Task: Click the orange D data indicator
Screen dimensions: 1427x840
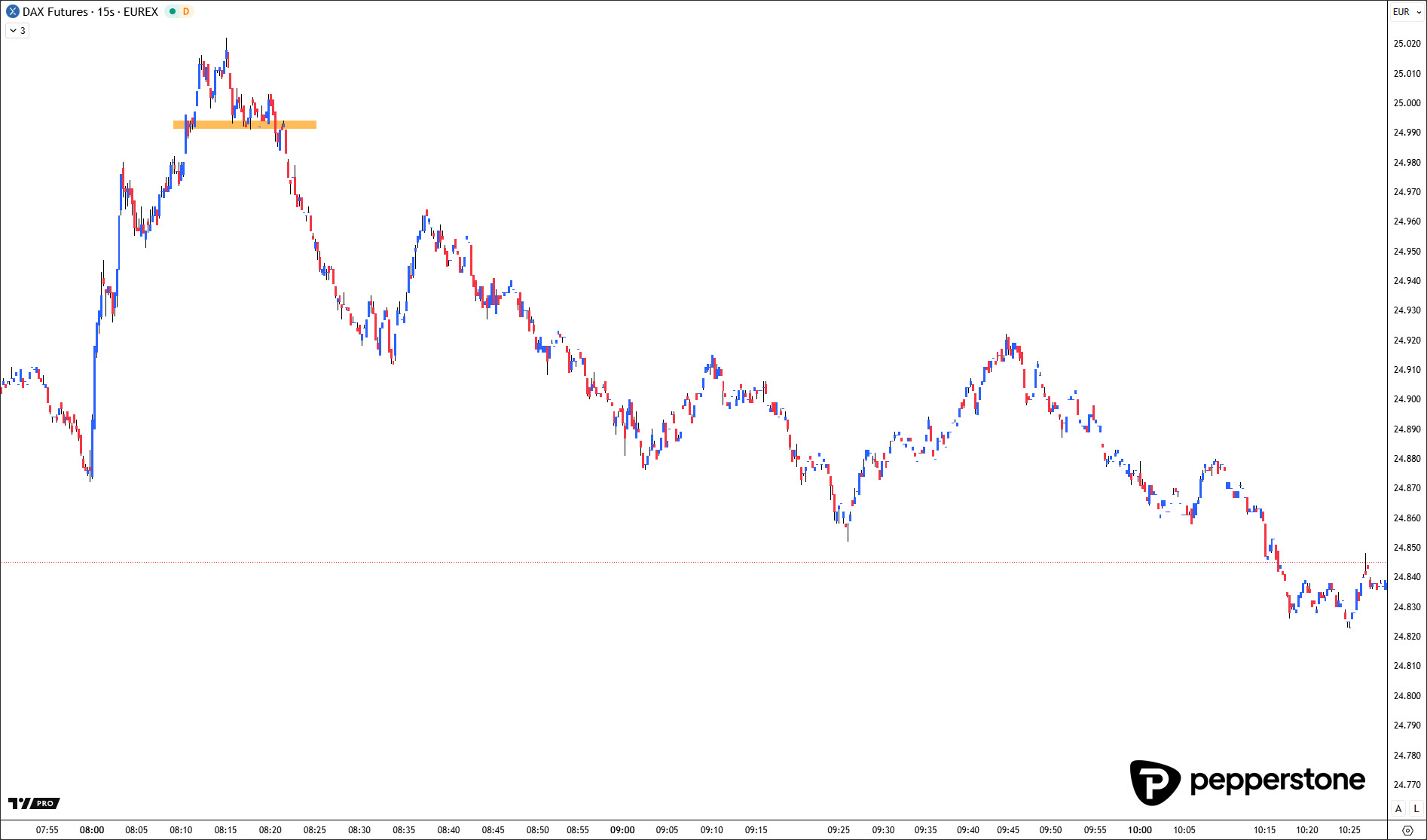Action: (x=186, y=12)
